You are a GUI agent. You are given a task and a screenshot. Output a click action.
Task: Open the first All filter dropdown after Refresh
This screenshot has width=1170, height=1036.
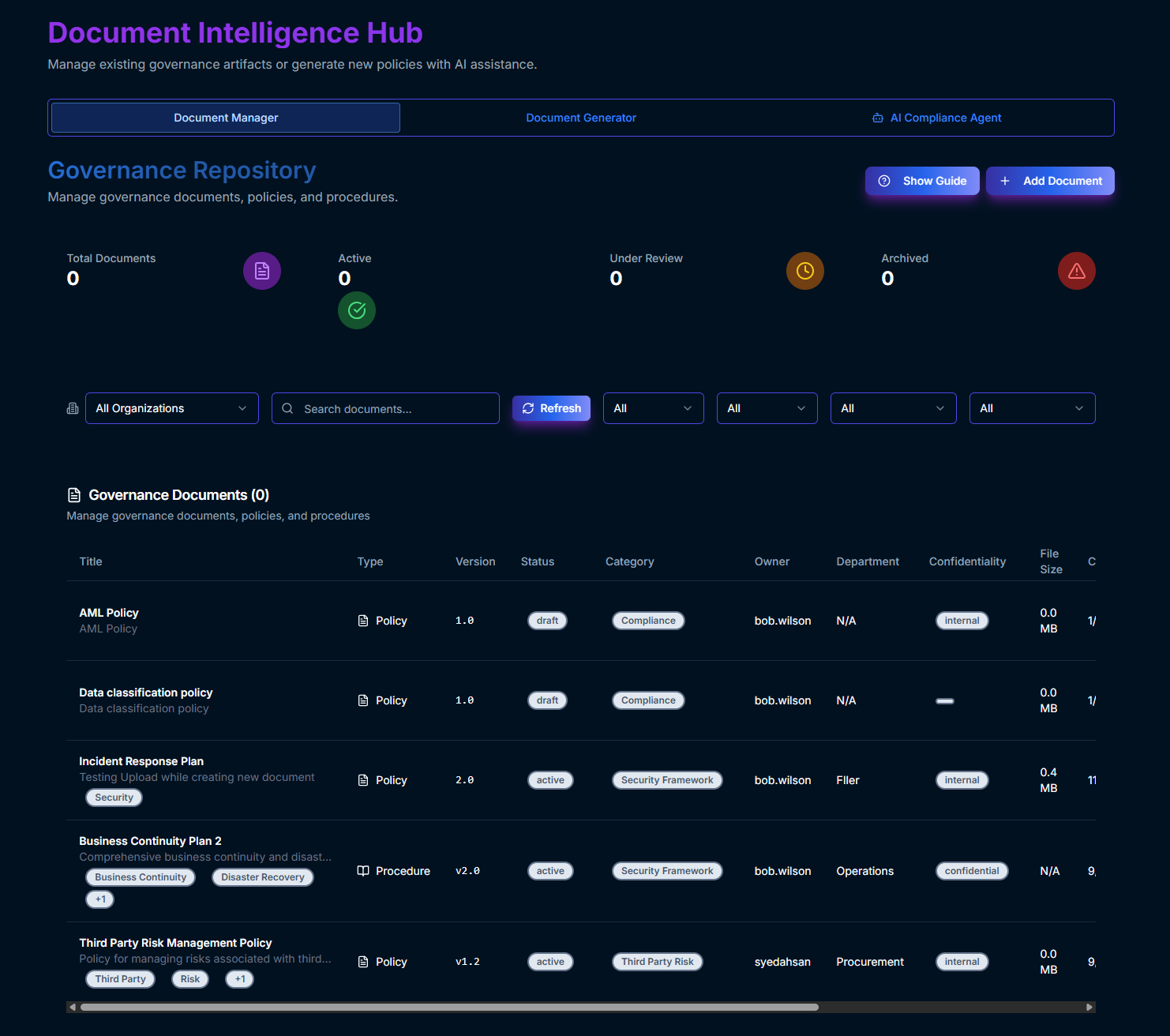[654, 408]
